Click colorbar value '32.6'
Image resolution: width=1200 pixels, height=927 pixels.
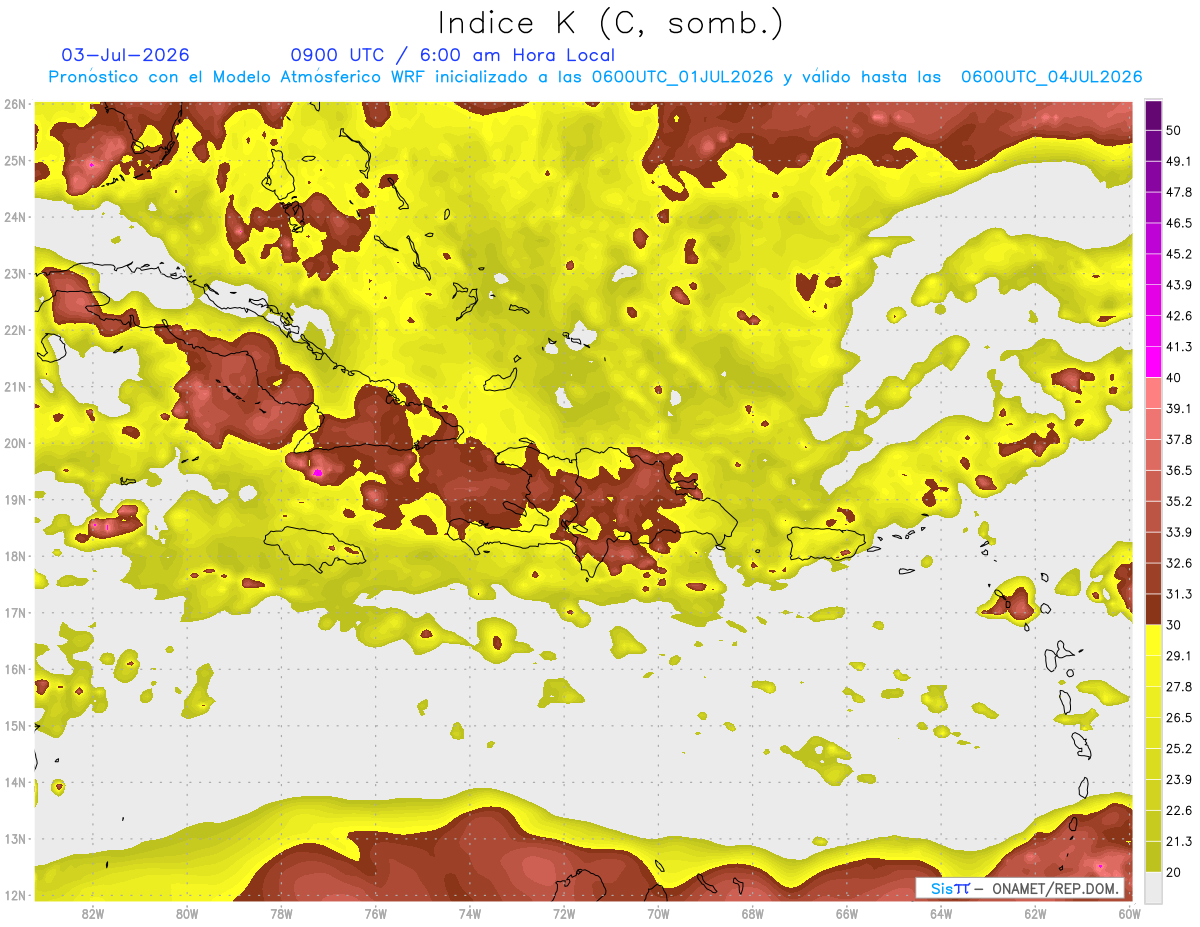click(x=1178, y=563)
